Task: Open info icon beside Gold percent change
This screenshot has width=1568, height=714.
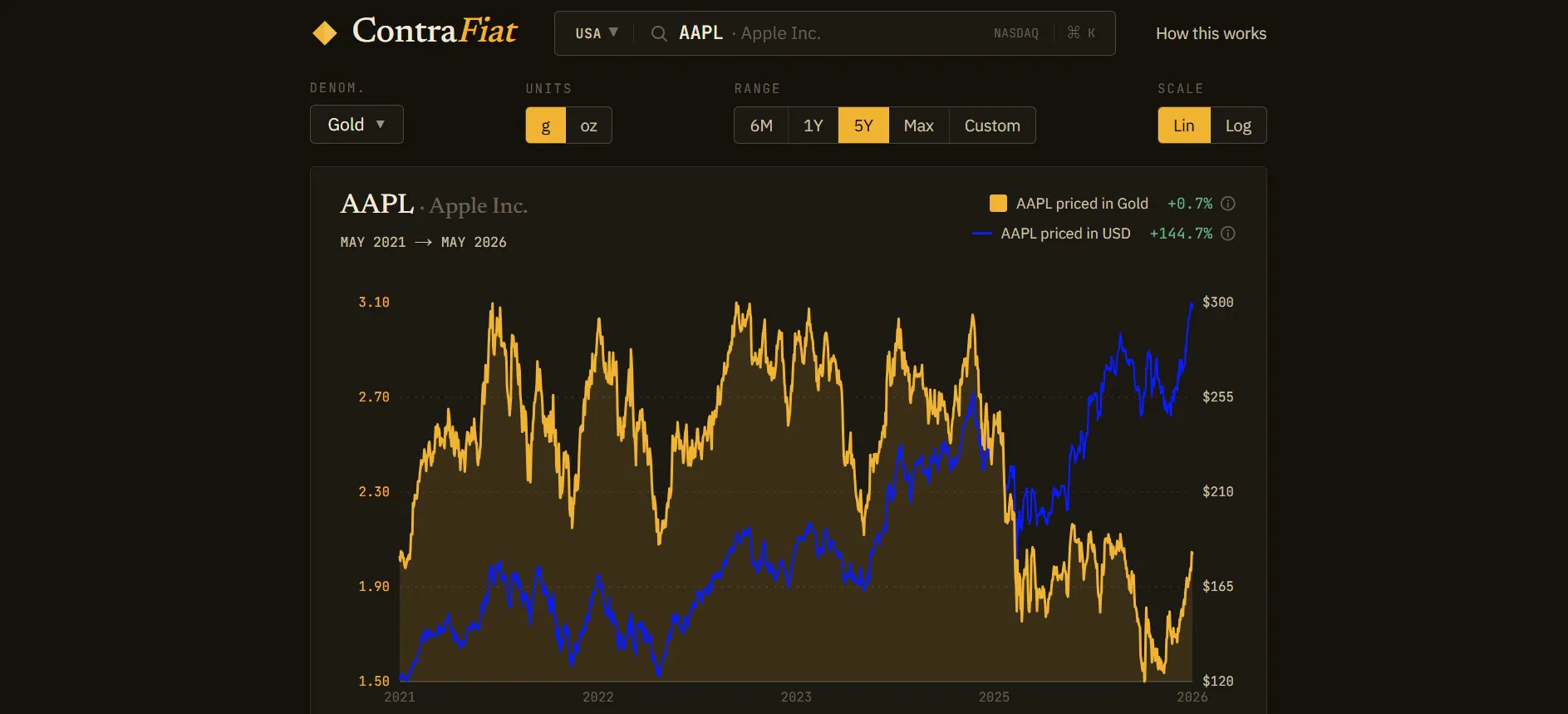Action: pyautogui.click(x=1228, y=204)
